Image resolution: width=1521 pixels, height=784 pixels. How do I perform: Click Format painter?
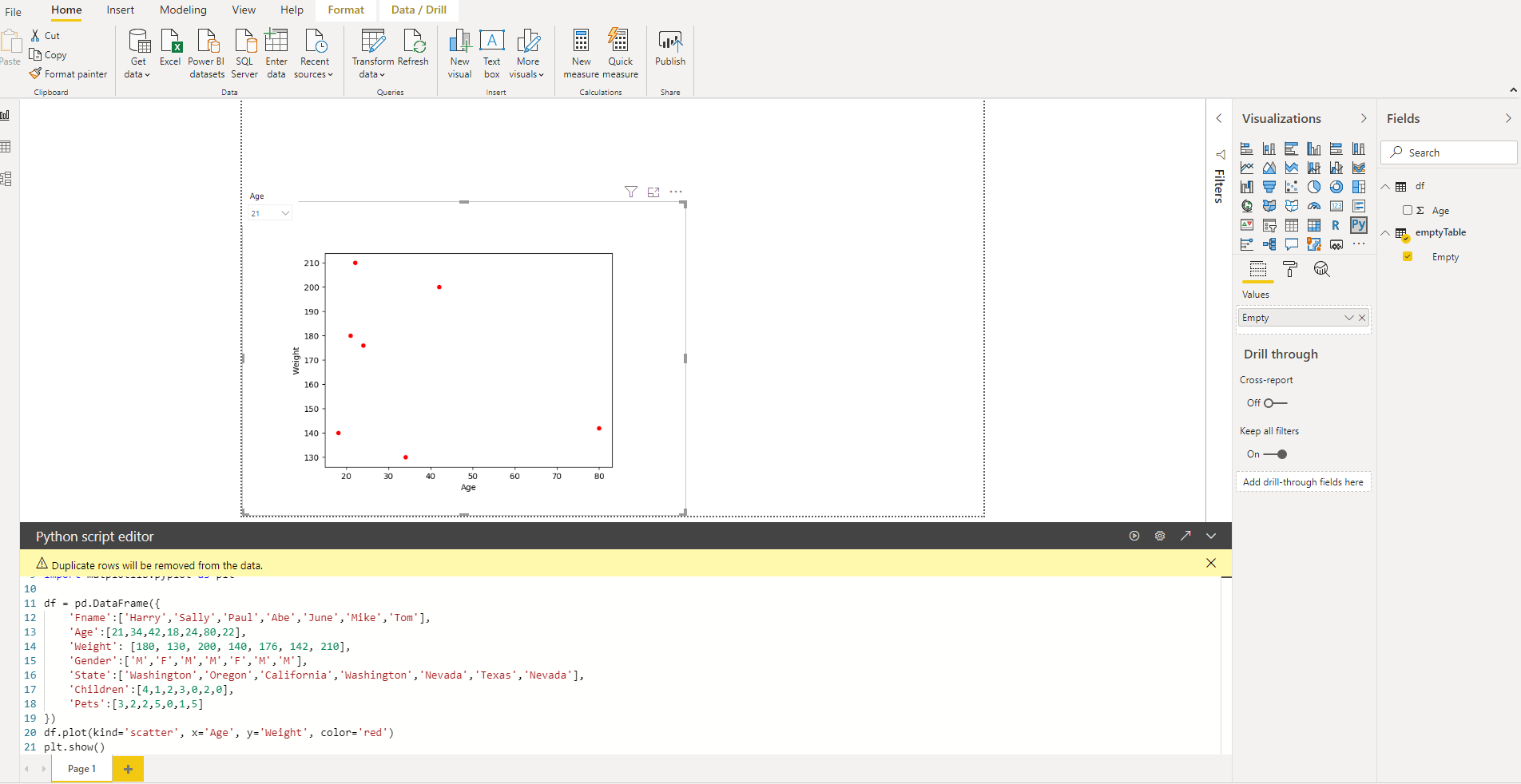tap(69, 73)
